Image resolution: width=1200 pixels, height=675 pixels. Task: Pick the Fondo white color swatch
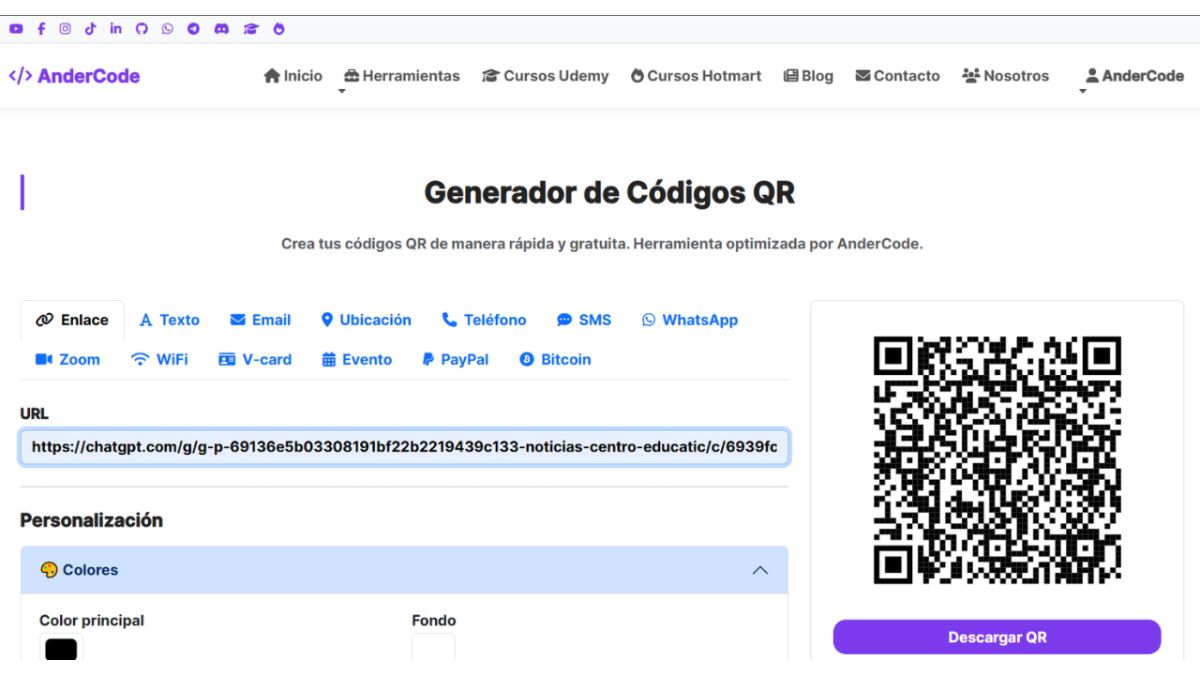433,648
